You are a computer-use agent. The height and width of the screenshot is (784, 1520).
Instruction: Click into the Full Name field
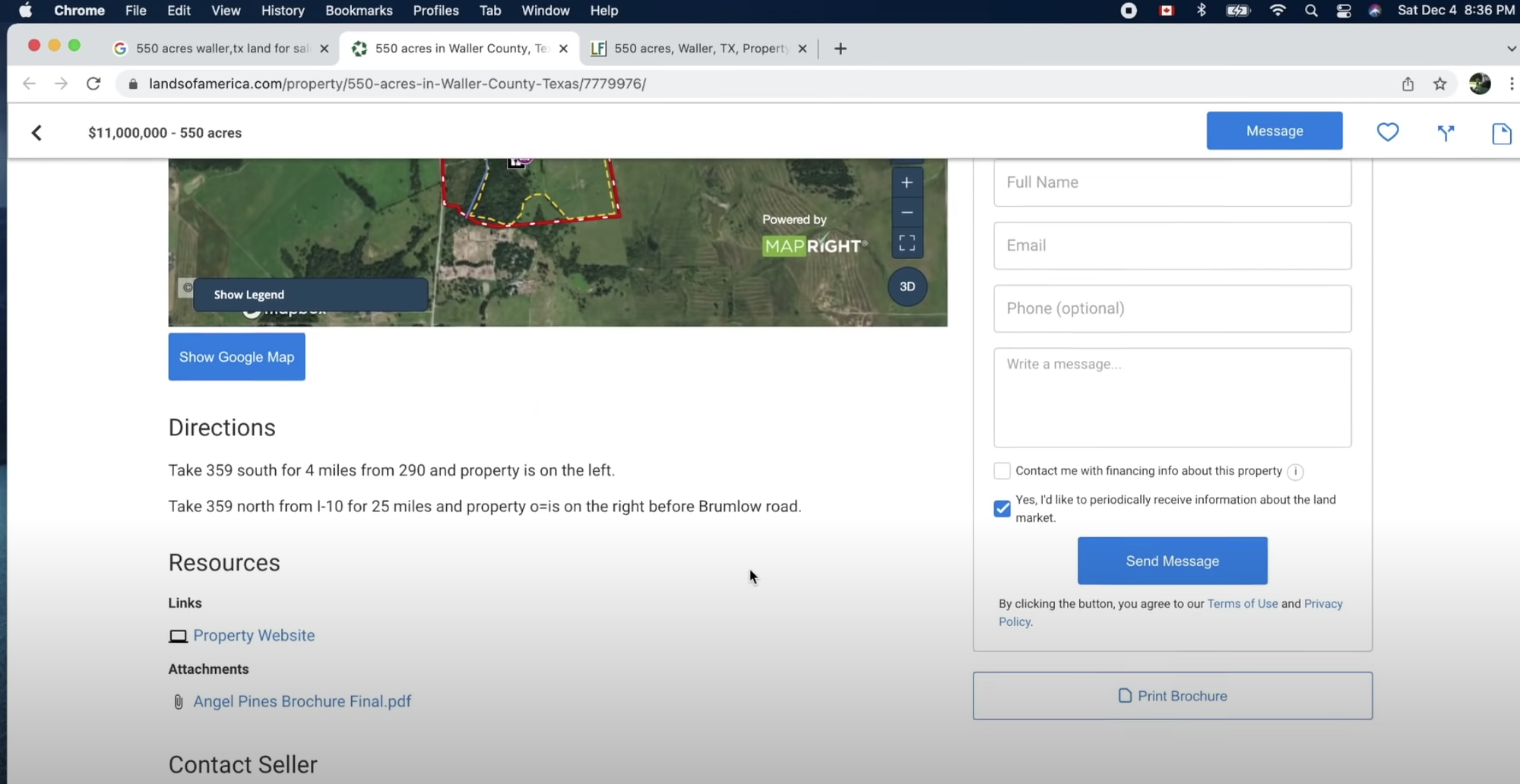pyautogui.click(x=1172, y=182)
